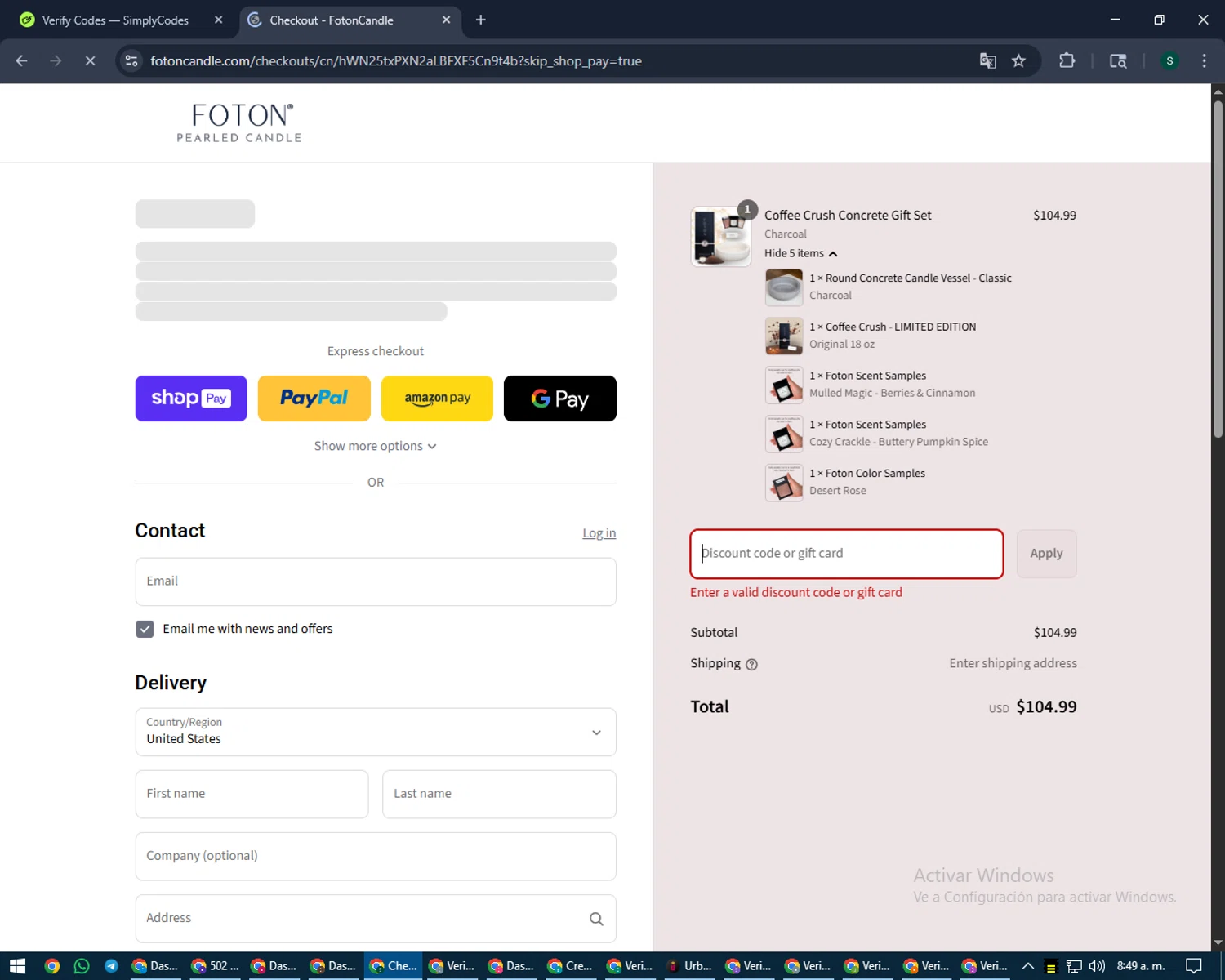Viewport: 1225px width, 980px height.
Task: Switch to the 502 taskbar window
Action: (215, 966)
